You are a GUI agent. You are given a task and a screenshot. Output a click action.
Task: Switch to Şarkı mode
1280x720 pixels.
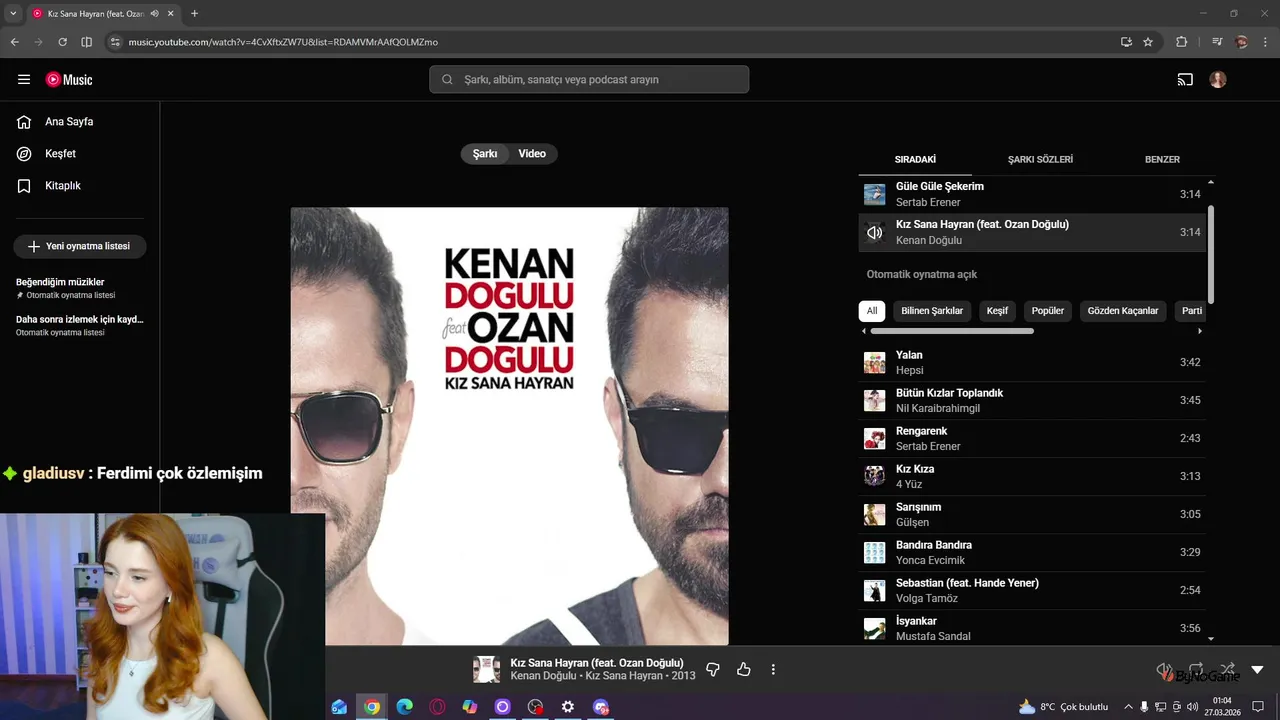pos(485,154)
